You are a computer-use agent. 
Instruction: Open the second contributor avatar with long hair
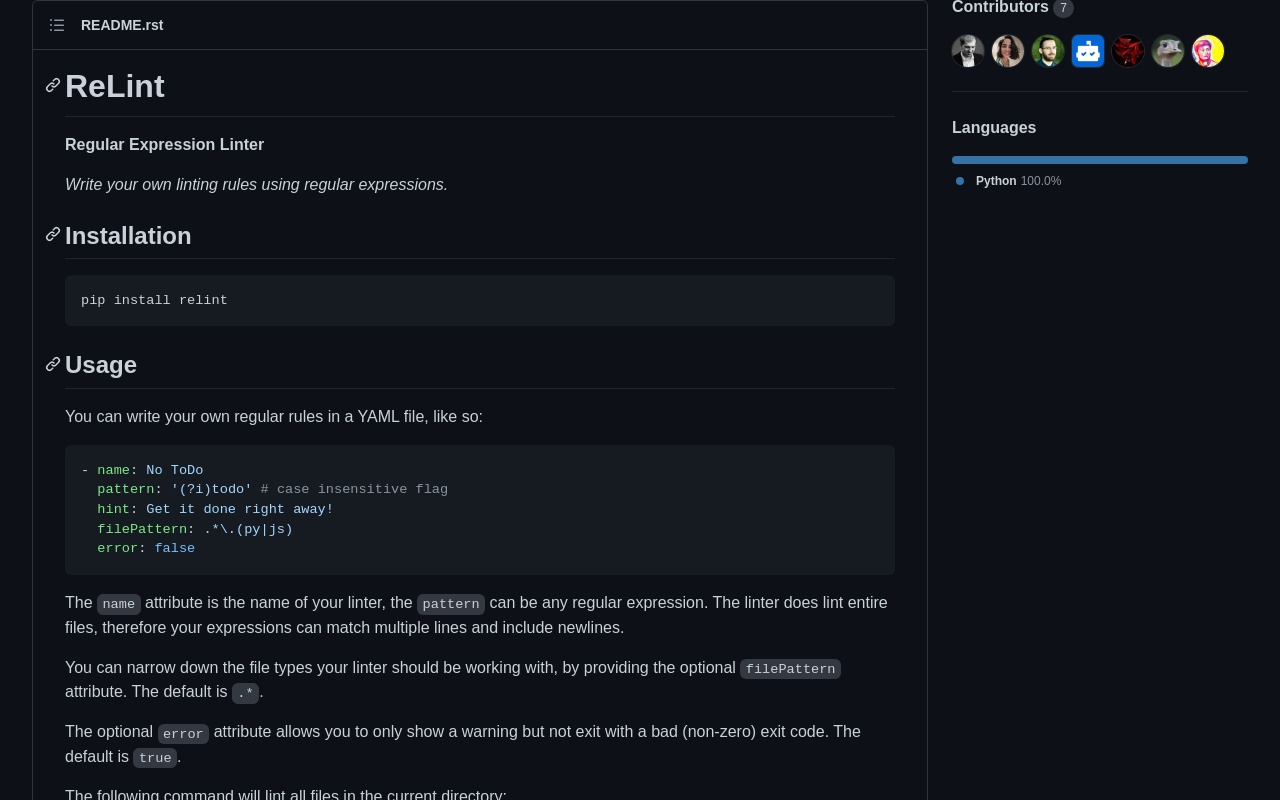pos(1008,51)
